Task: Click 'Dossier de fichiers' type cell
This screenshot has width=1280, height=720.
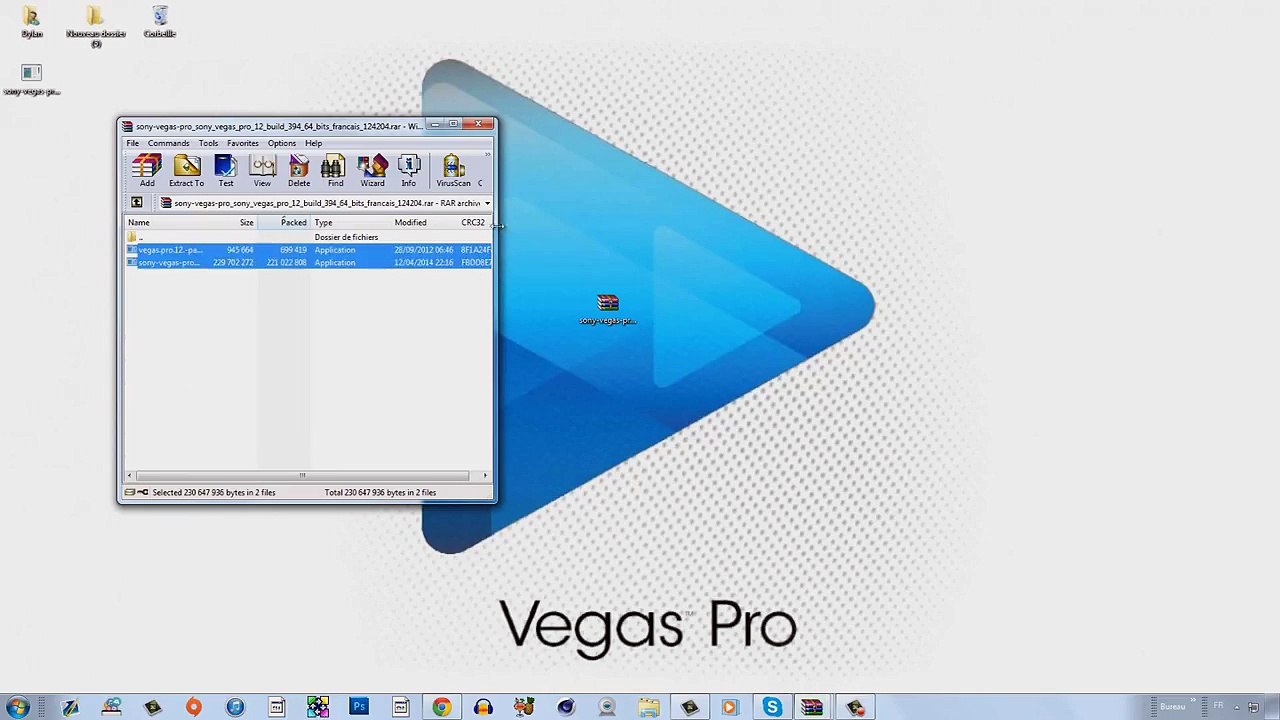Action: pyautogui.click(x=346, y=237)
